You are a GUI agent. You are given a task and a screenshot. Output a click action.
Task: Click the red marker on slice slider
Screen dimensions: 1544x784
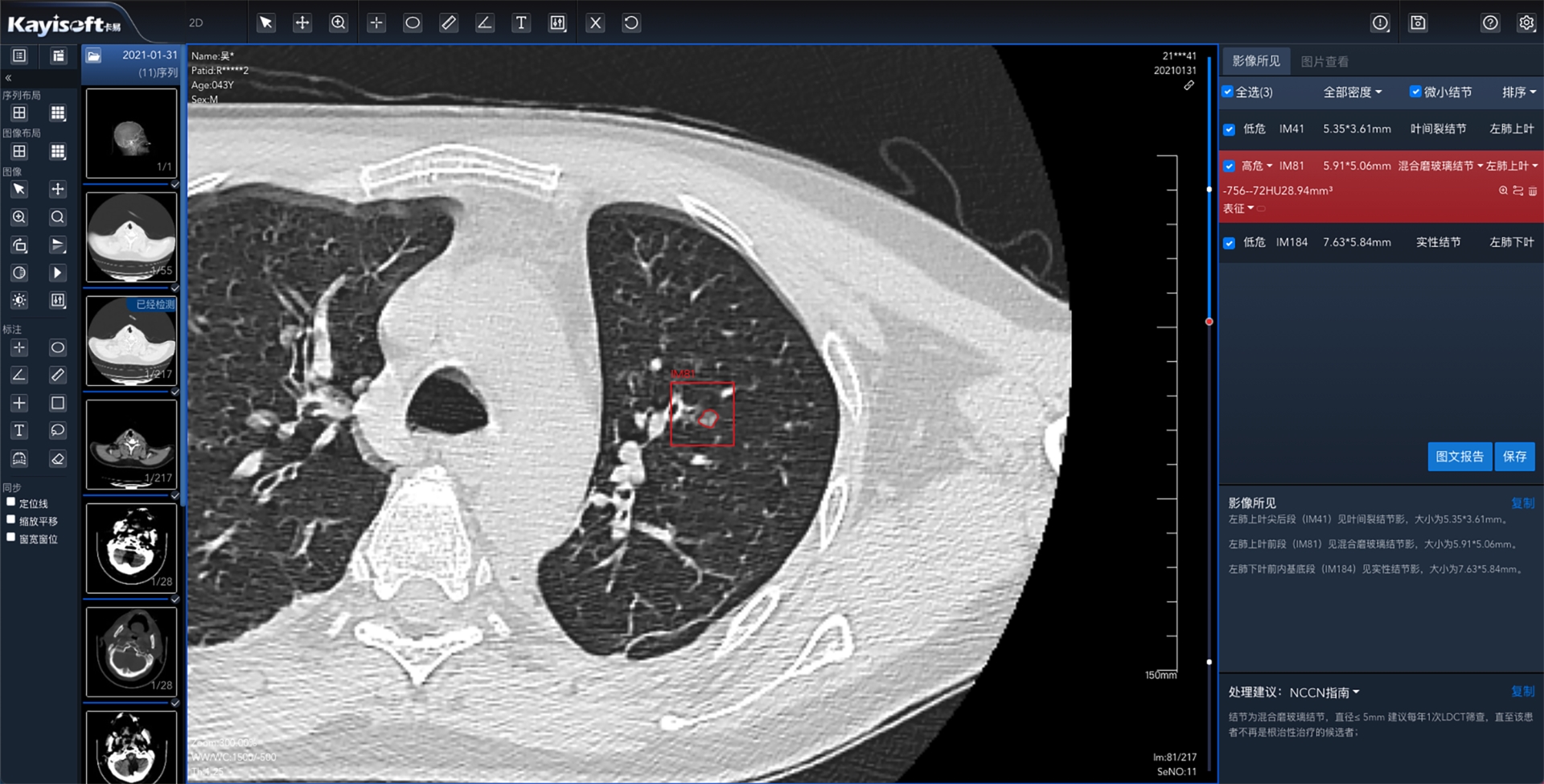click(1209, 322)
